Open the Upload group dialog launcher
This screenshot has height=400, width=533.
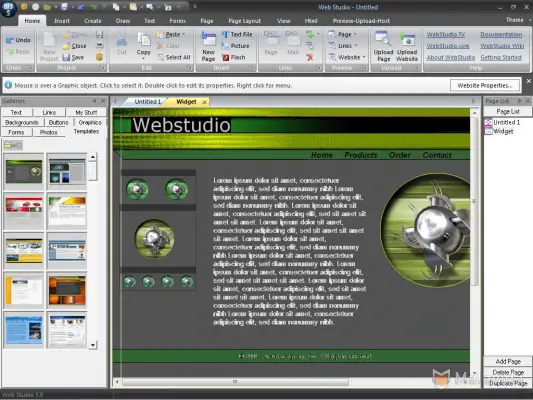[x=416, y=68]
